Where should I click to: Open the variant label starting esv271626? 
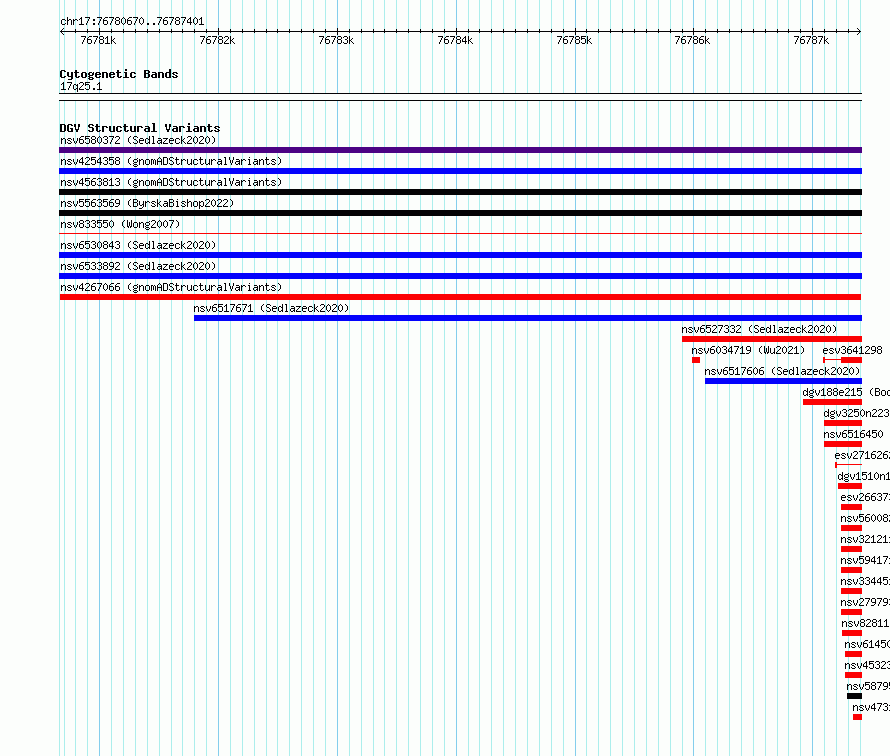pos(862,455)
